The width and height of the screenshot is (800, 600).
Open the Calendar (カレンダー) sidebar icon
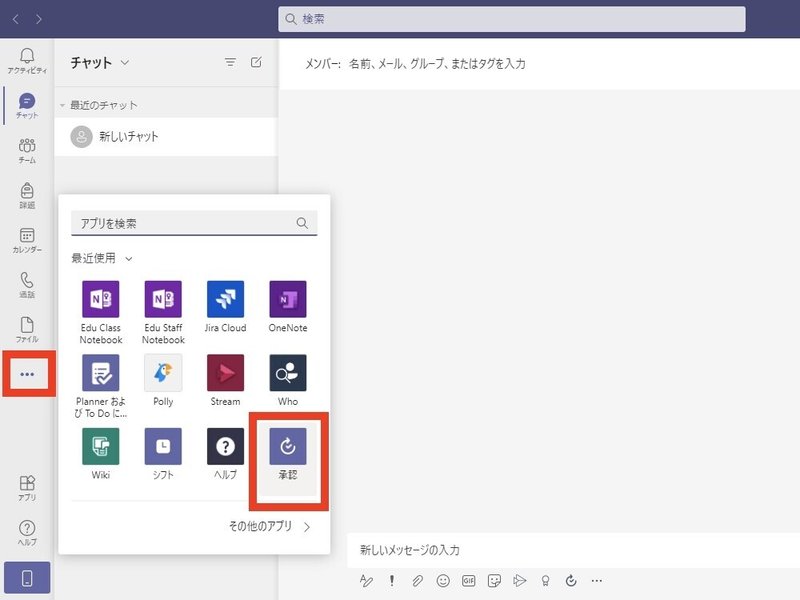click(x=27, y=240)
